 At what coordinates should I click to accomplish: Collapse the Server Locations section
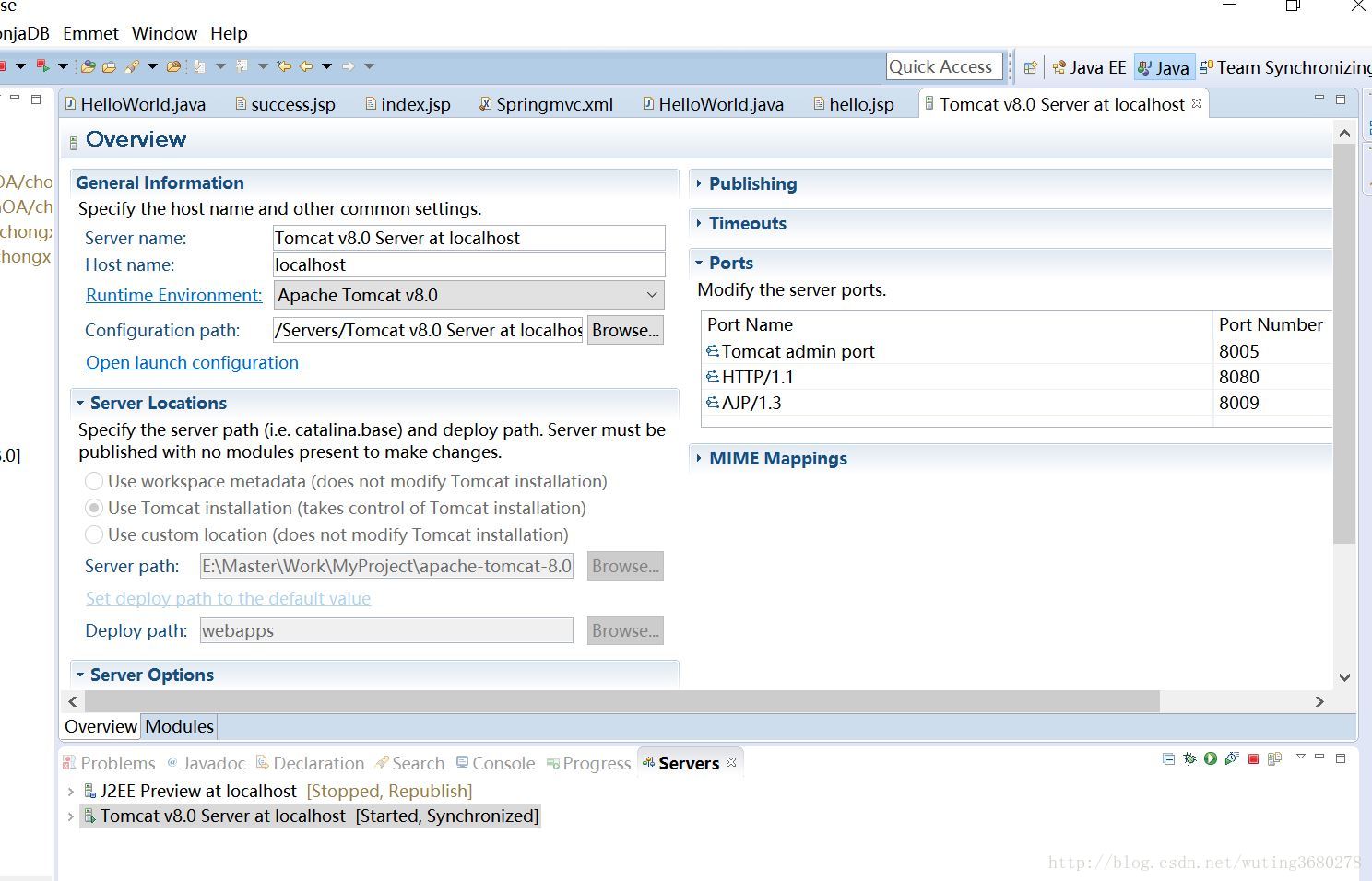click(x=80, y=403)
